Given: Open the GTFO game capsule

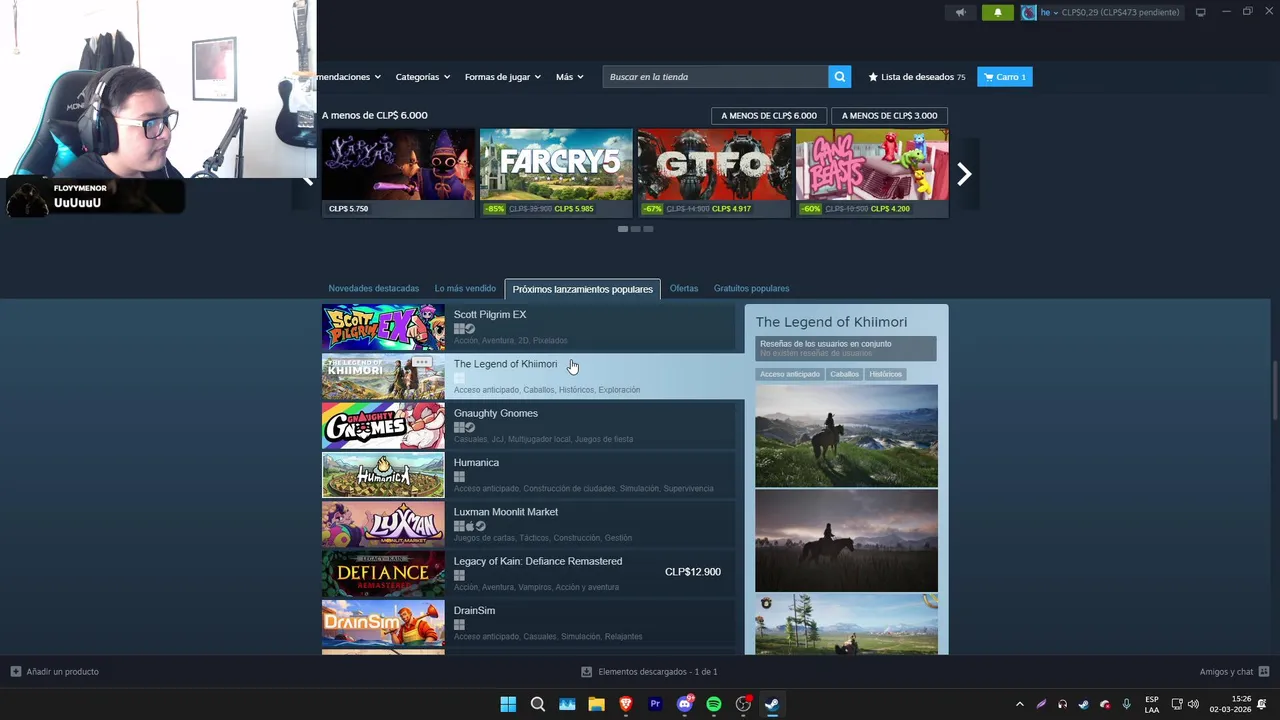Looking at the screenshot, I should click(x=714, y=173).
